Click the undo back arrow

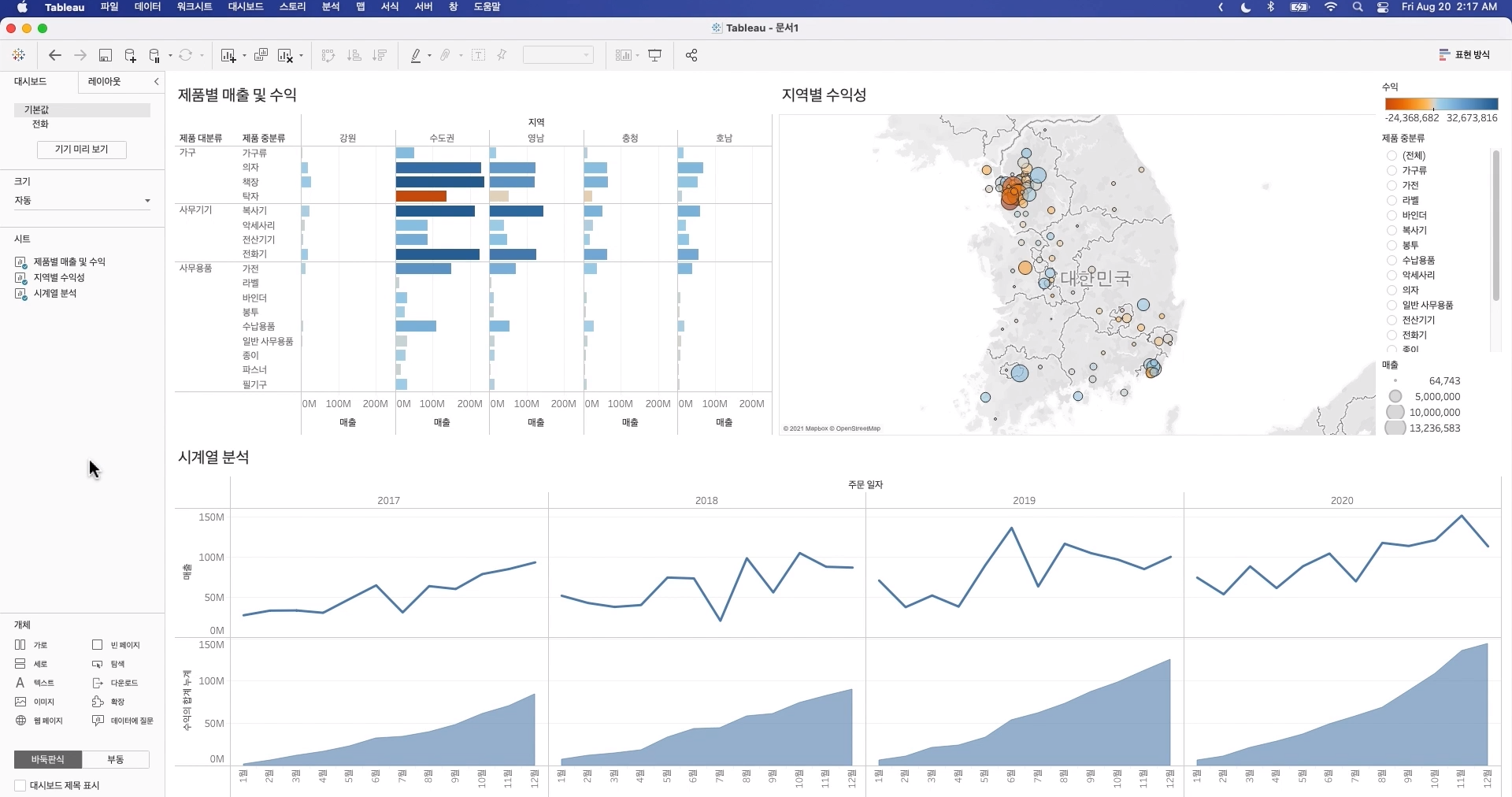[54, 55]
